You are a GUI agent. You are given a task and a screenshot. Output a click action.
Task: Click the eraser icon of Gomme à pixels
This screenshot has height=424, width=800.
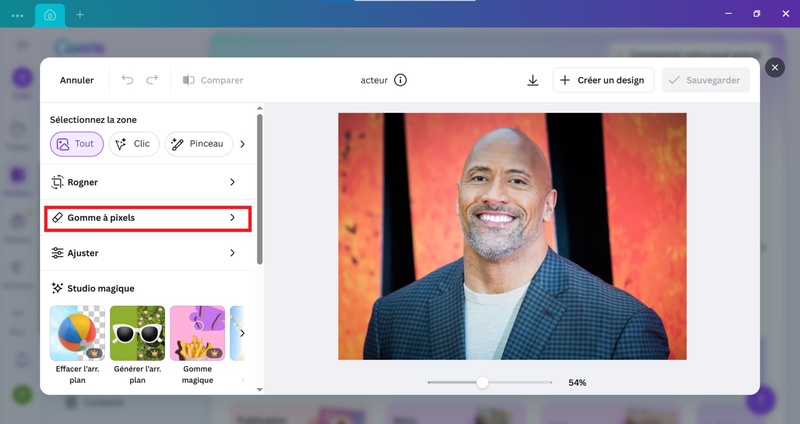[x=57, y=218]
